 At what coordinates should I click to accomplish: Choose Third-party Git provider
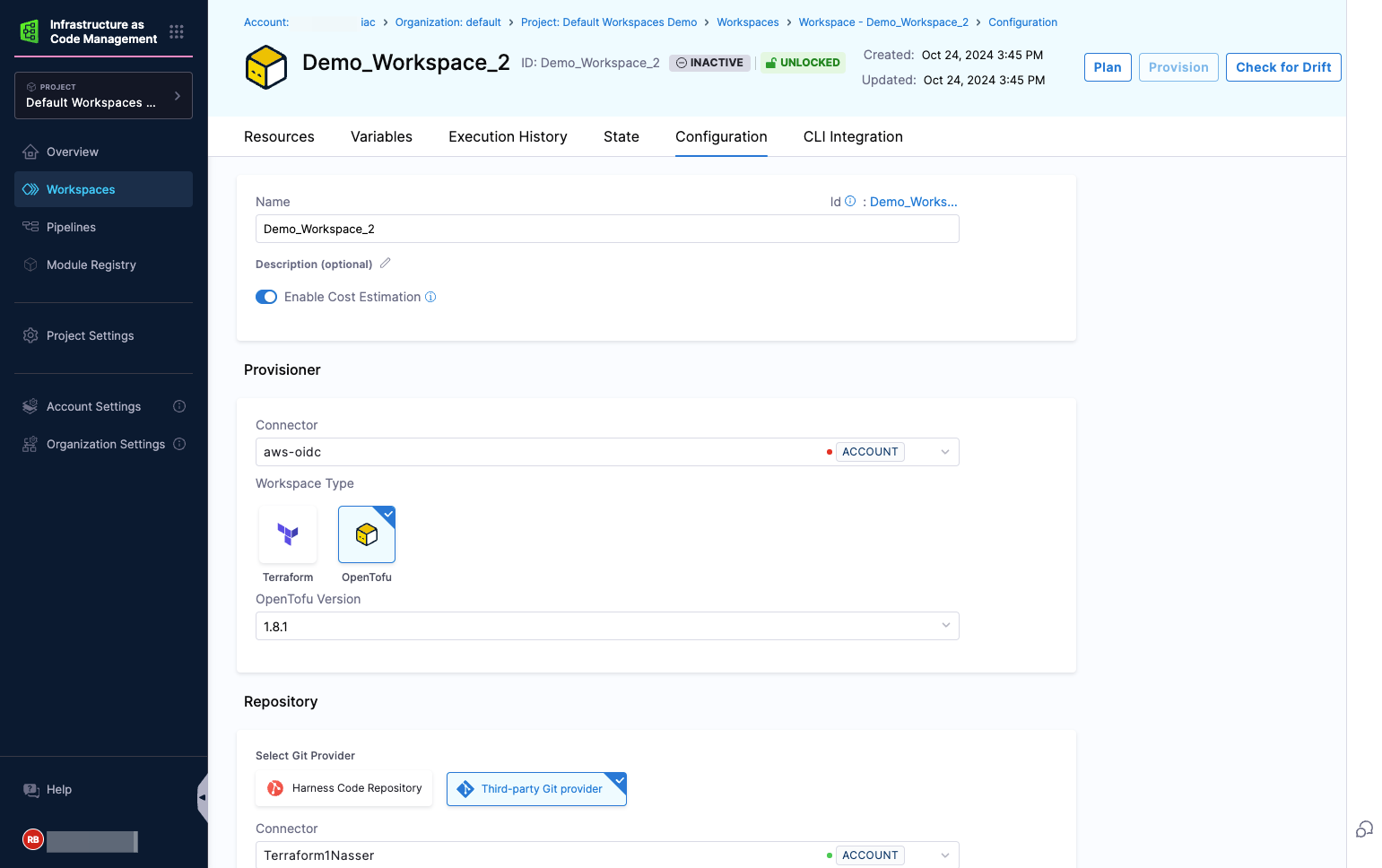(x=536, y=789)
